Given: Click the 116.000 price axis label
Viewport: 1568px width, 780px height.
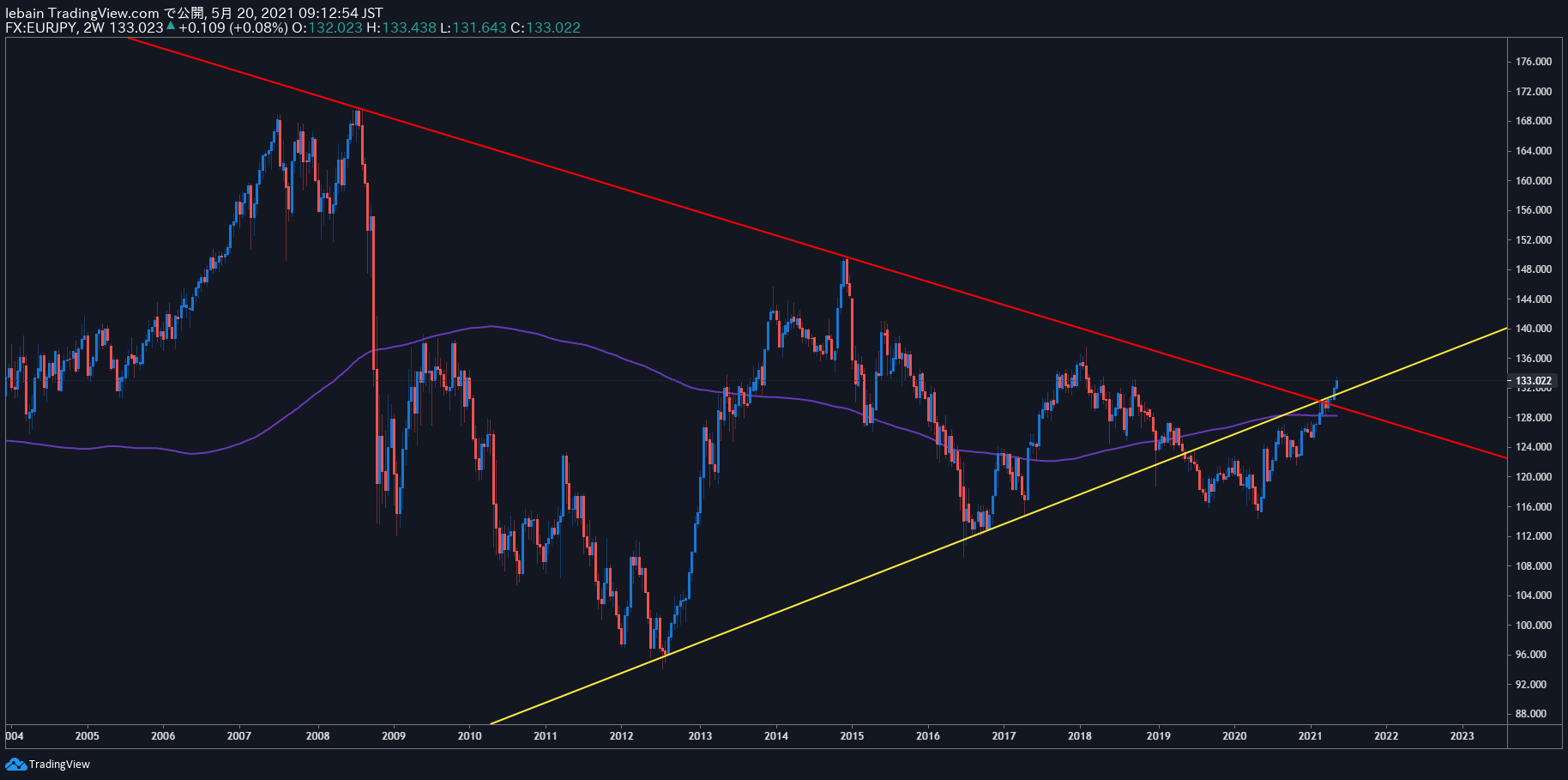Looking at the screenshot, I should tap(1534, 507).
